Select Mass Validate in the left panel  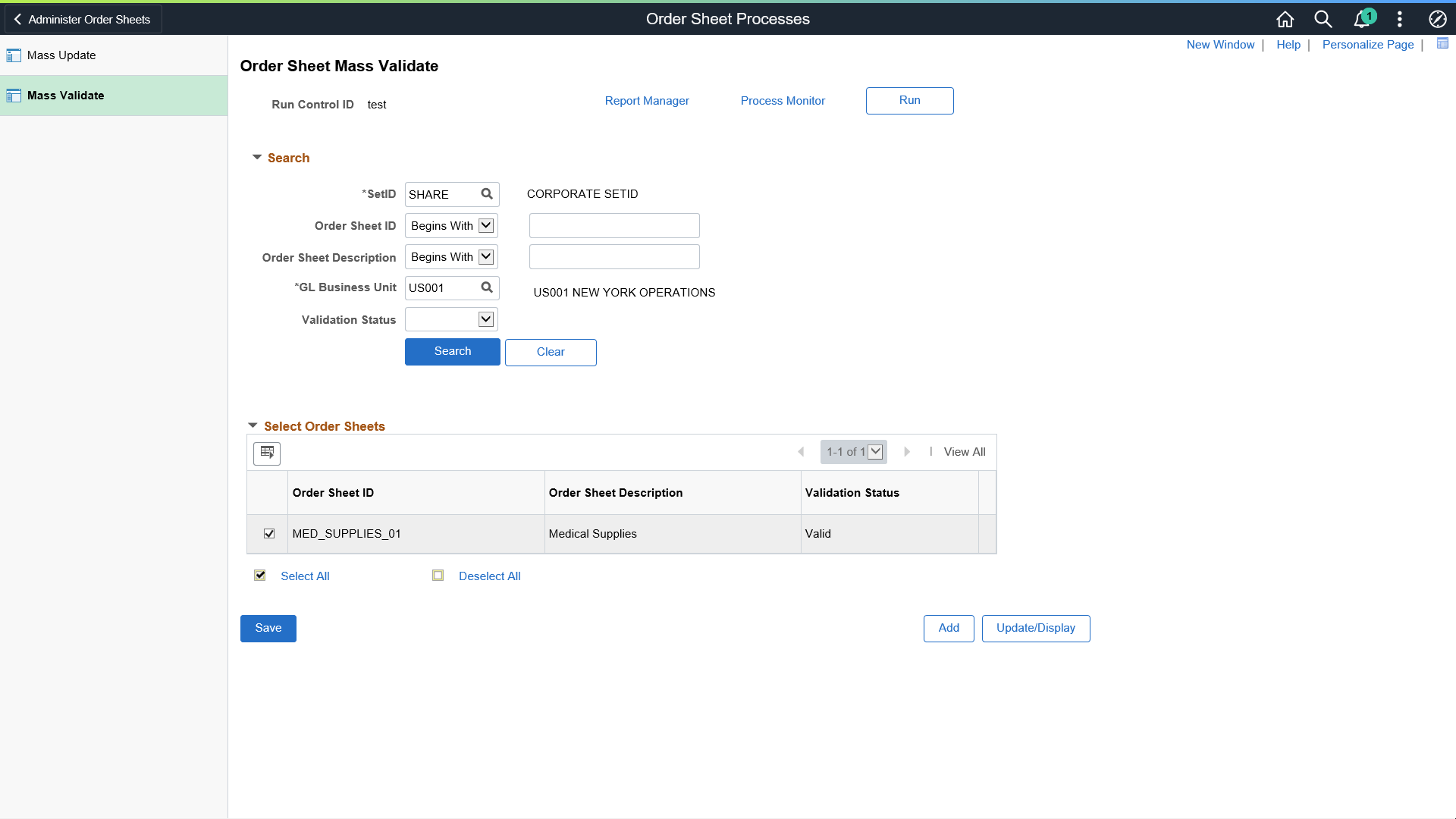click(65, 95)
